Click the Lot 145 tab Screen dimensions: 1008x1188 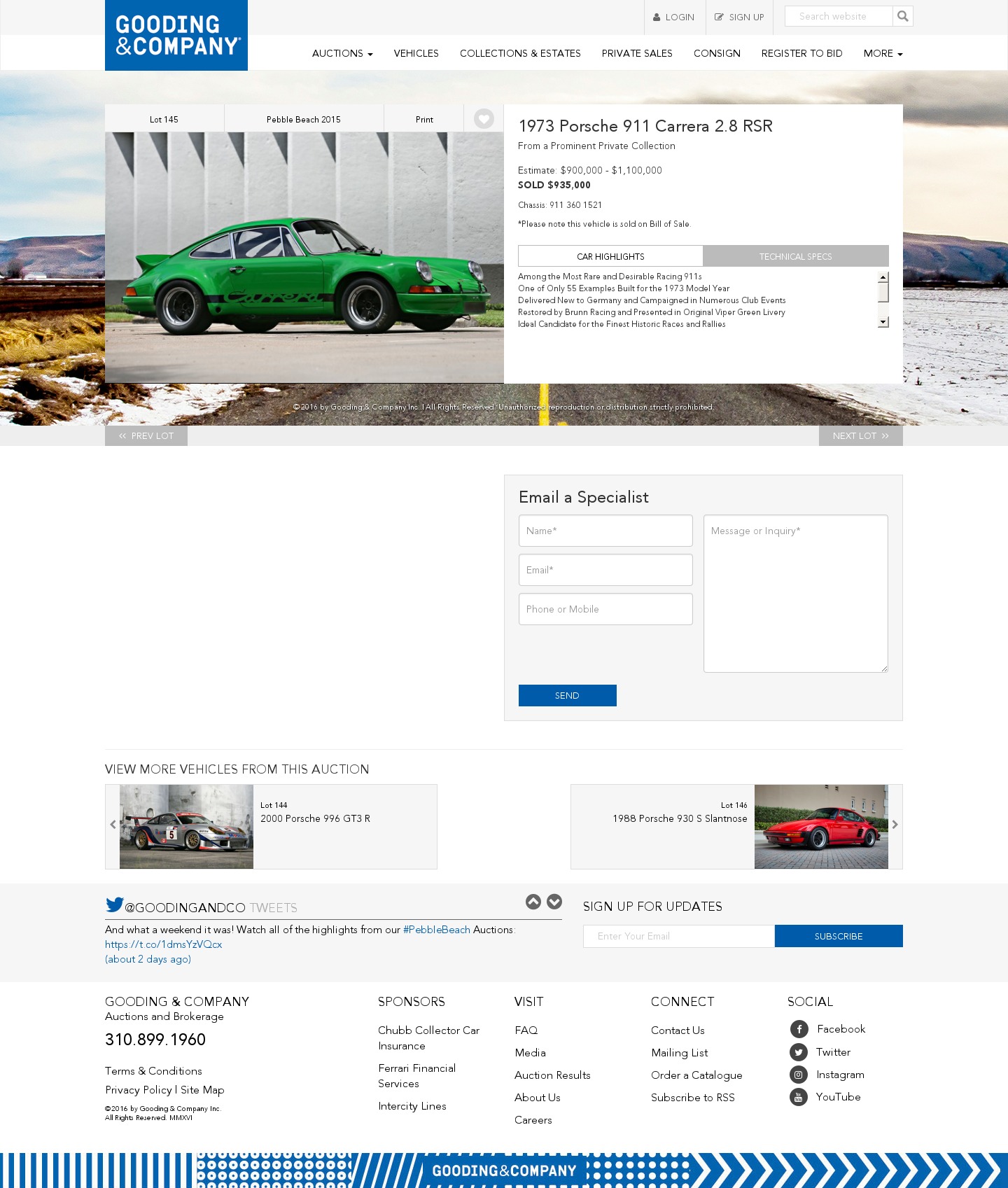(164, 119)
